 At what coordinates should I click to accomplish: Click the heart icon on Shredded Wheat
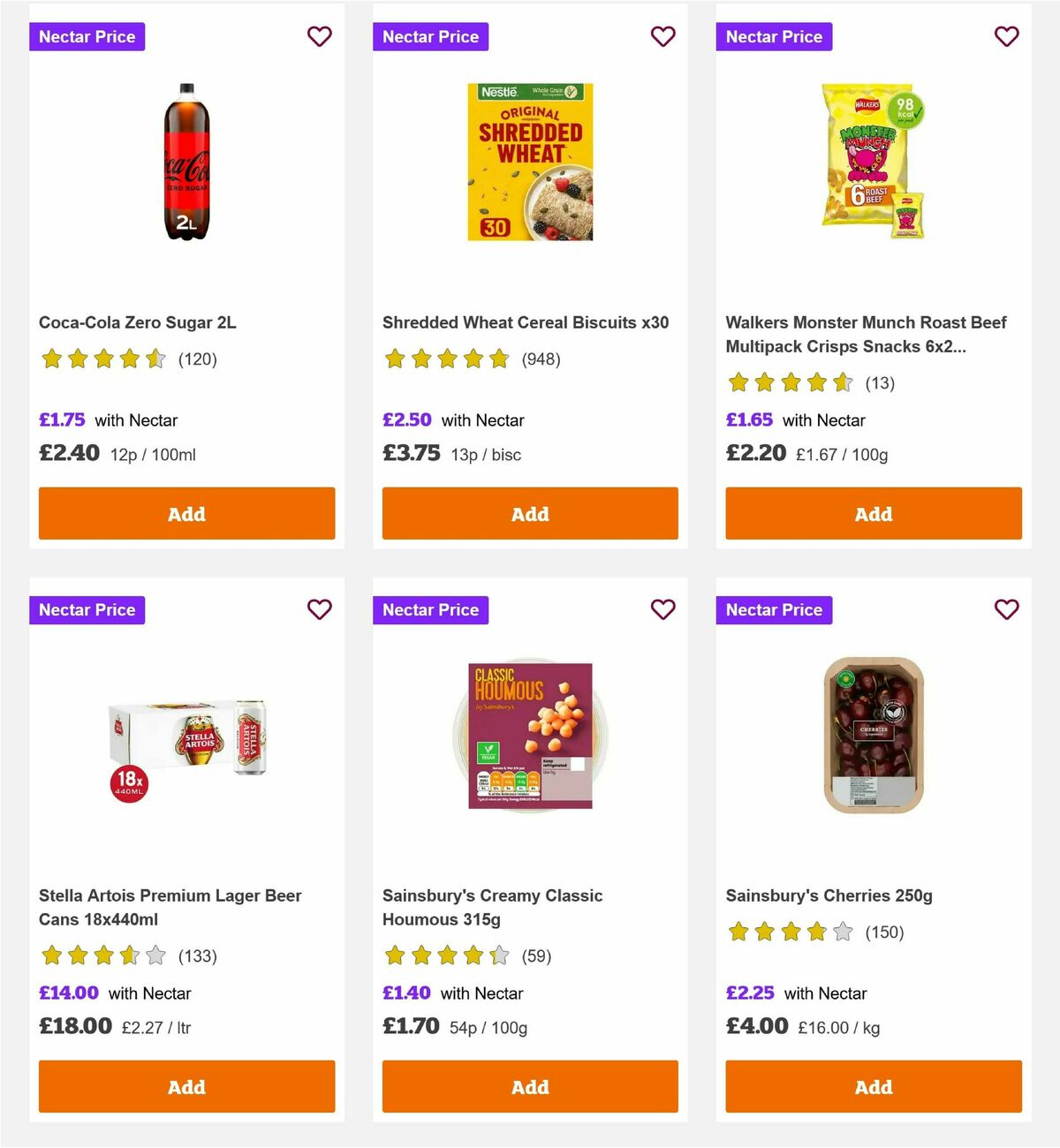[662, 37]
